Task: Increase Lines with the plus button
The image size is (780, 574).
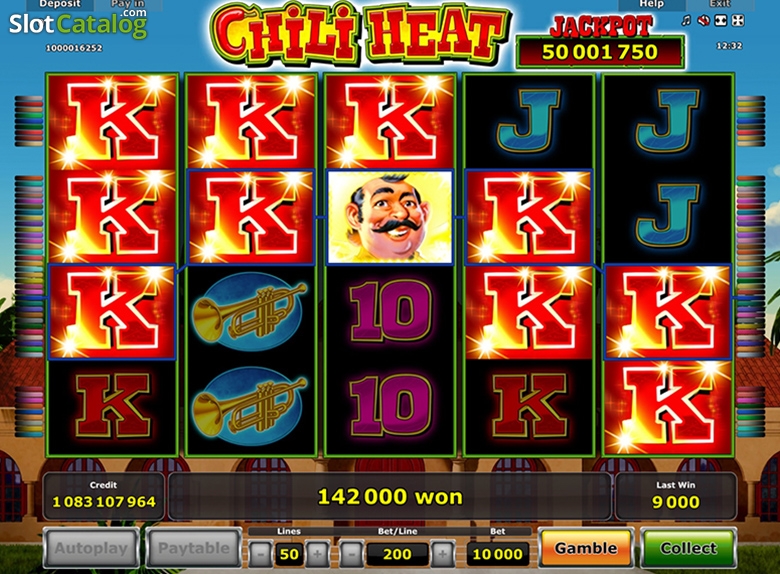Action: pyautogui.click(x=317, y=554)
